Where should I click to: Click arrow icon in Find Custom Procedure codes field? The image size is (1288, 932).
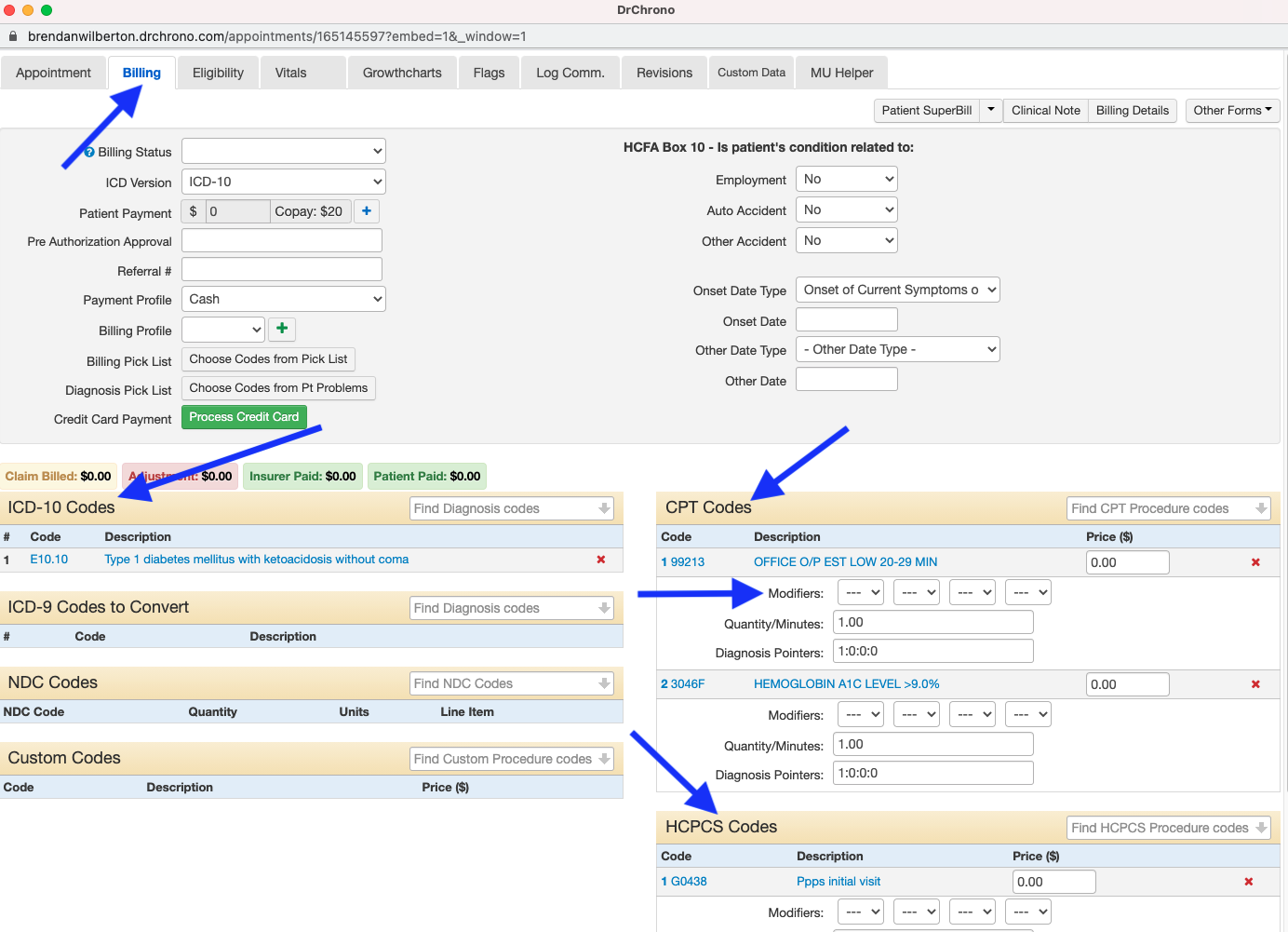pos(604,759)
